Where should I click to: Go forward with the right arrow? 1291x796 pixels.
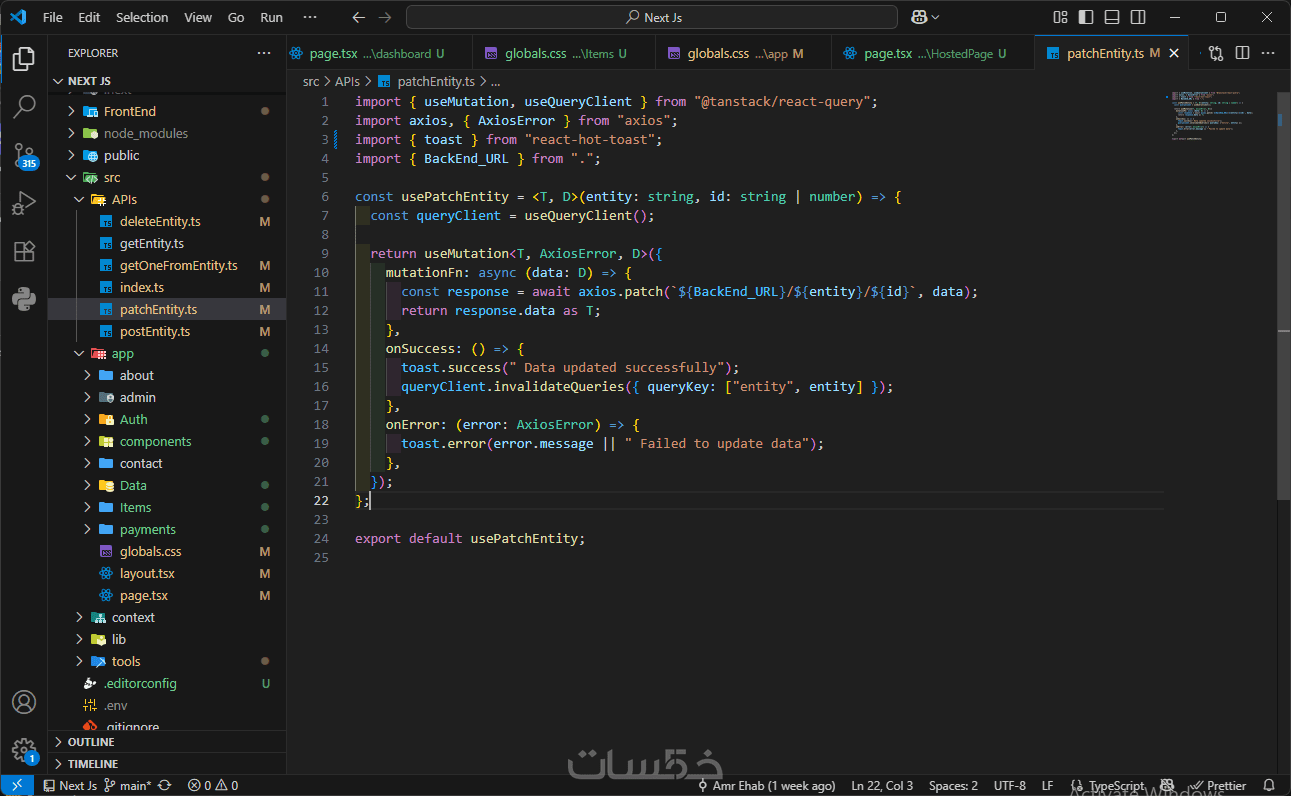point(385,17)
